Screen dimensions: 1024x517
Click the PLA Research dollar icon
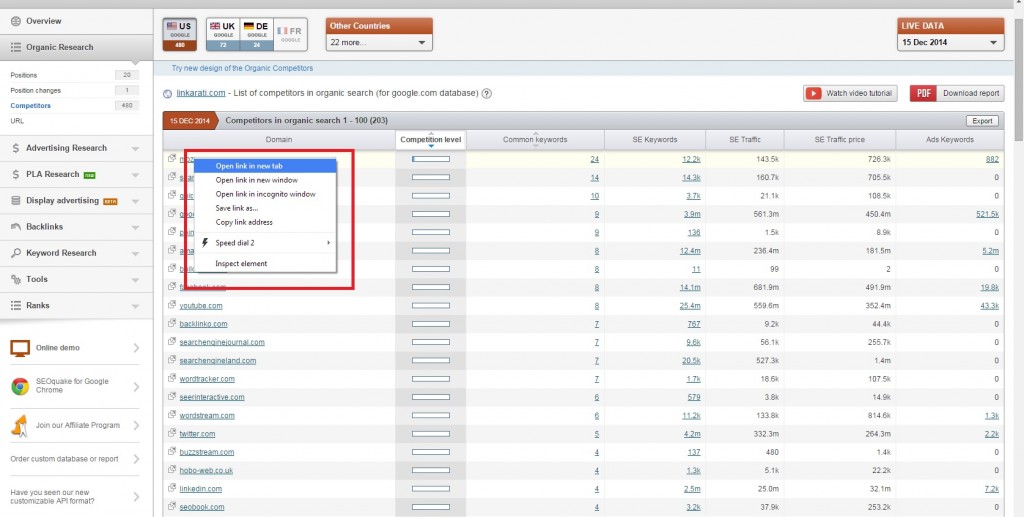16,174
